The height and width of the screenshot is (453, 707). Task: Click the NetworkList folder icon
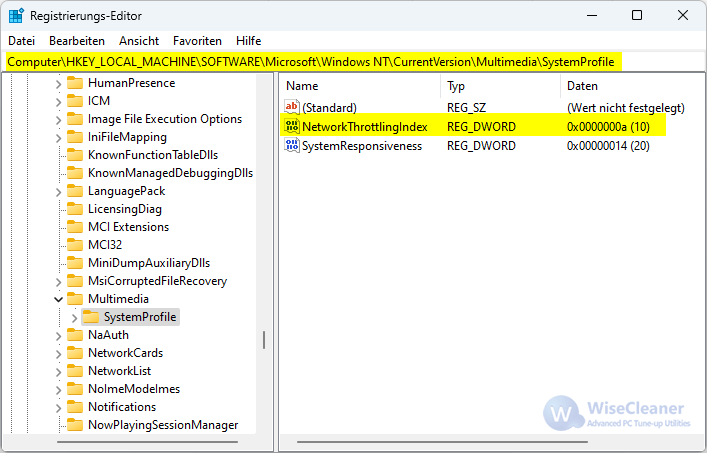(x=75, y=371)
